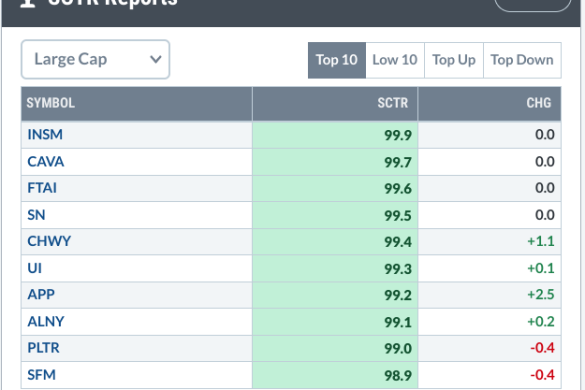Click CAVA's change value 0.0

tap(545, 162)
